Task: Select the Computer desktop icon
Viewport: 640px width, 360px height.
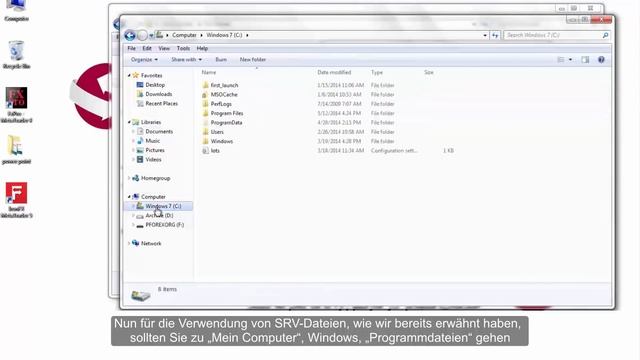Action: click(16, 11)
